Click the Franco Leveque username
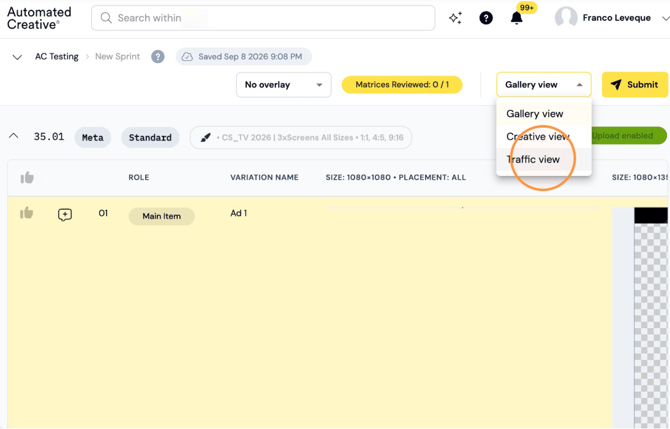 616,18
